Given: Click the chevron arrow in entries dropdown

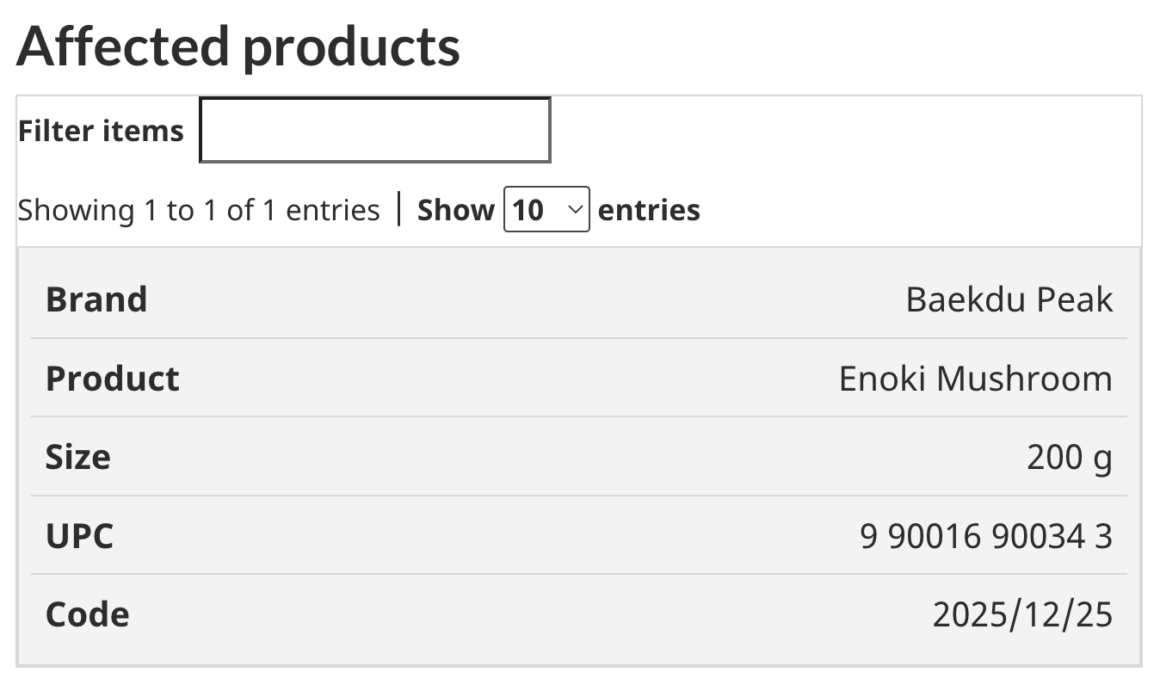Looking at the screenshot, I should pos(574,210).
